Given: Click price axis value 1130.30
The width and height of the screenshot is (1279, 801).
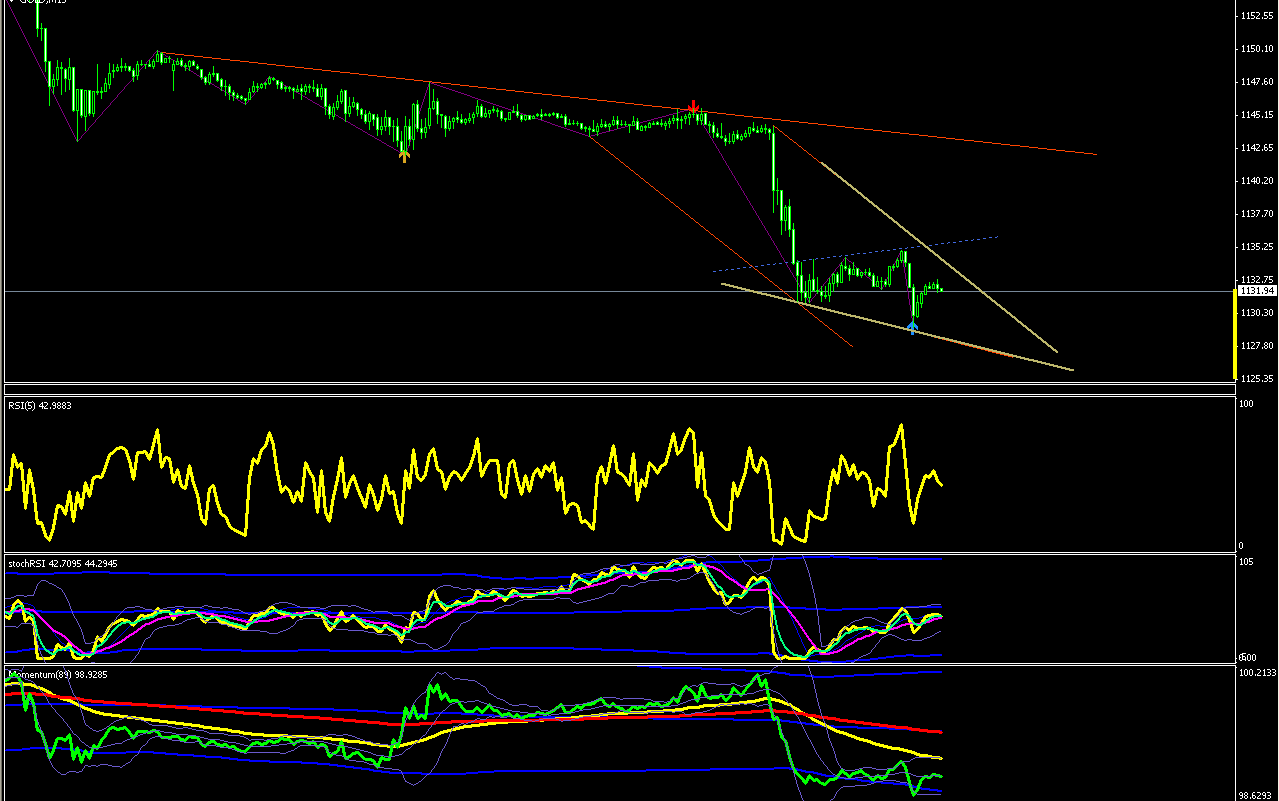Looking at the screenshot, I should [x=1256, y=313].
